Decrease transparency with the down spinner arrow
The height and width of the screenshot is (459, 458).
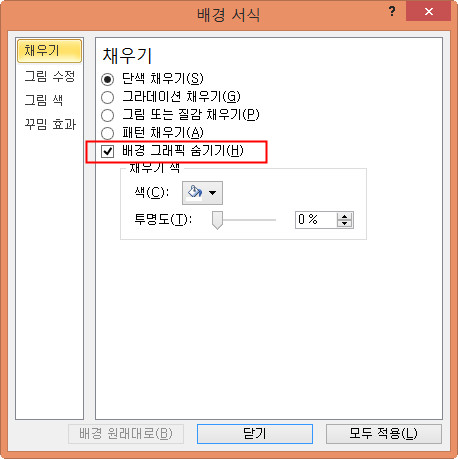(x=345, y=224)
